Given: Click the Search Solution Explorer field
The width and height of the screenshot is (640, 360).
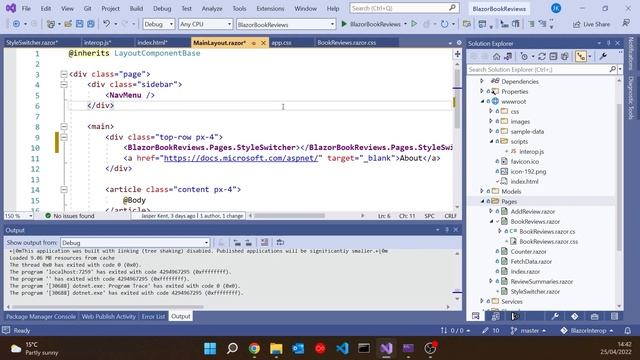Looking at the screenshot, I should pyautogui.click(x=538, y=69).
